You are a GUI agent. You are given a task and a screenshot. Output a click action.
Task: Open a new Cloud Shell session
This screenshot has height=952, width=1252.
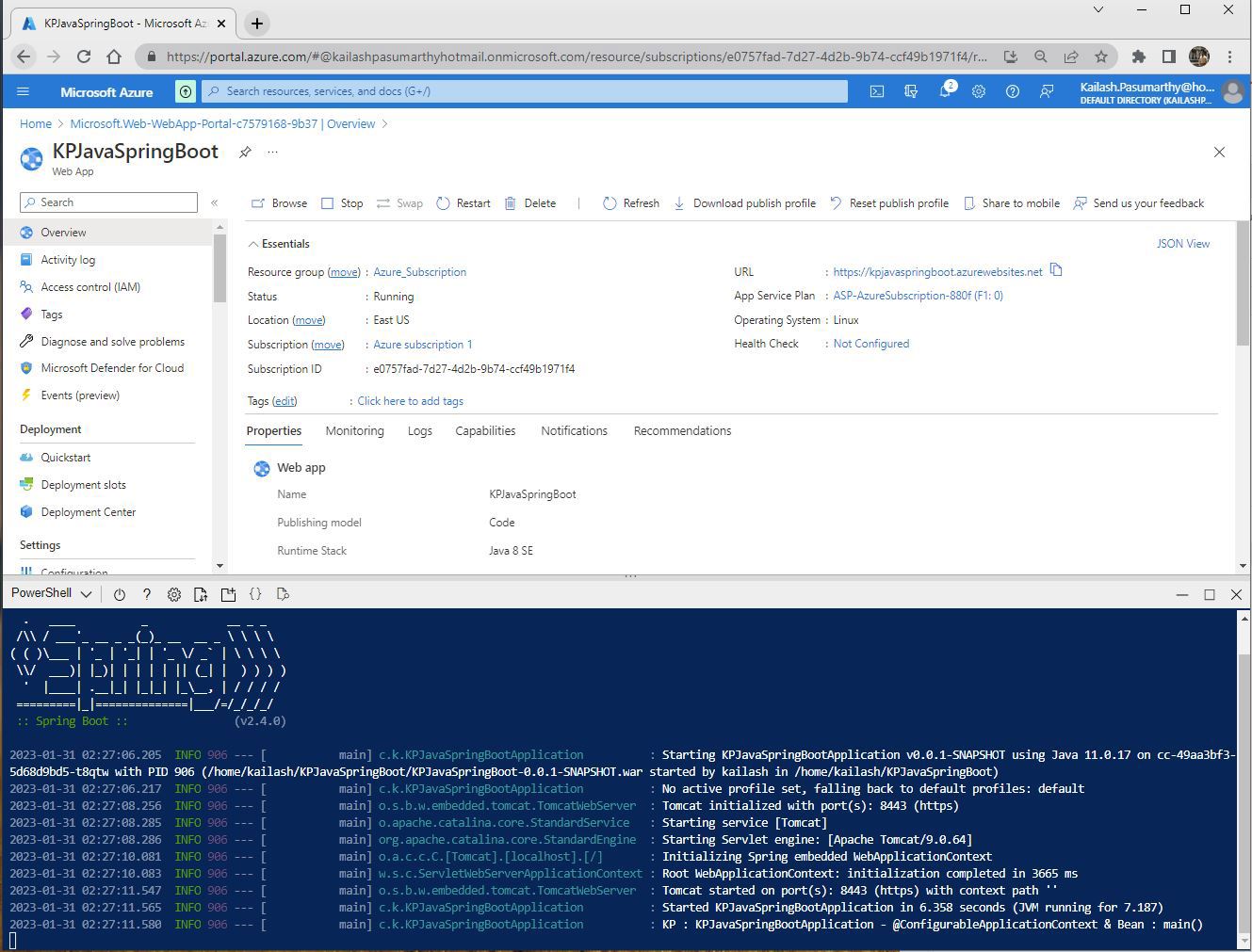click(x=228, y=594)
